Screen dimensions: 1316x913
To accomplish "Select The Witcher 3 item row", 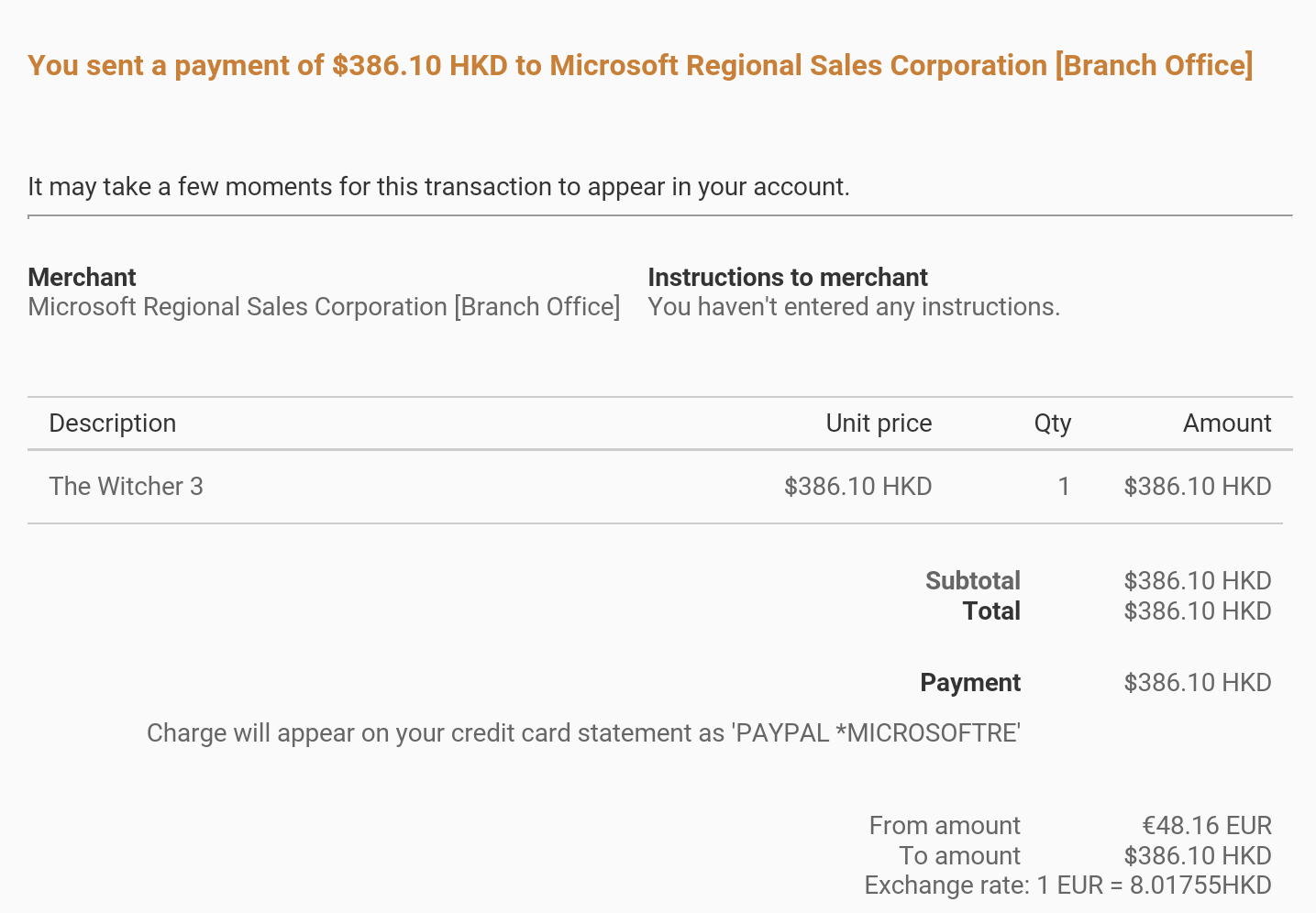I will click(x=655, y=487).
